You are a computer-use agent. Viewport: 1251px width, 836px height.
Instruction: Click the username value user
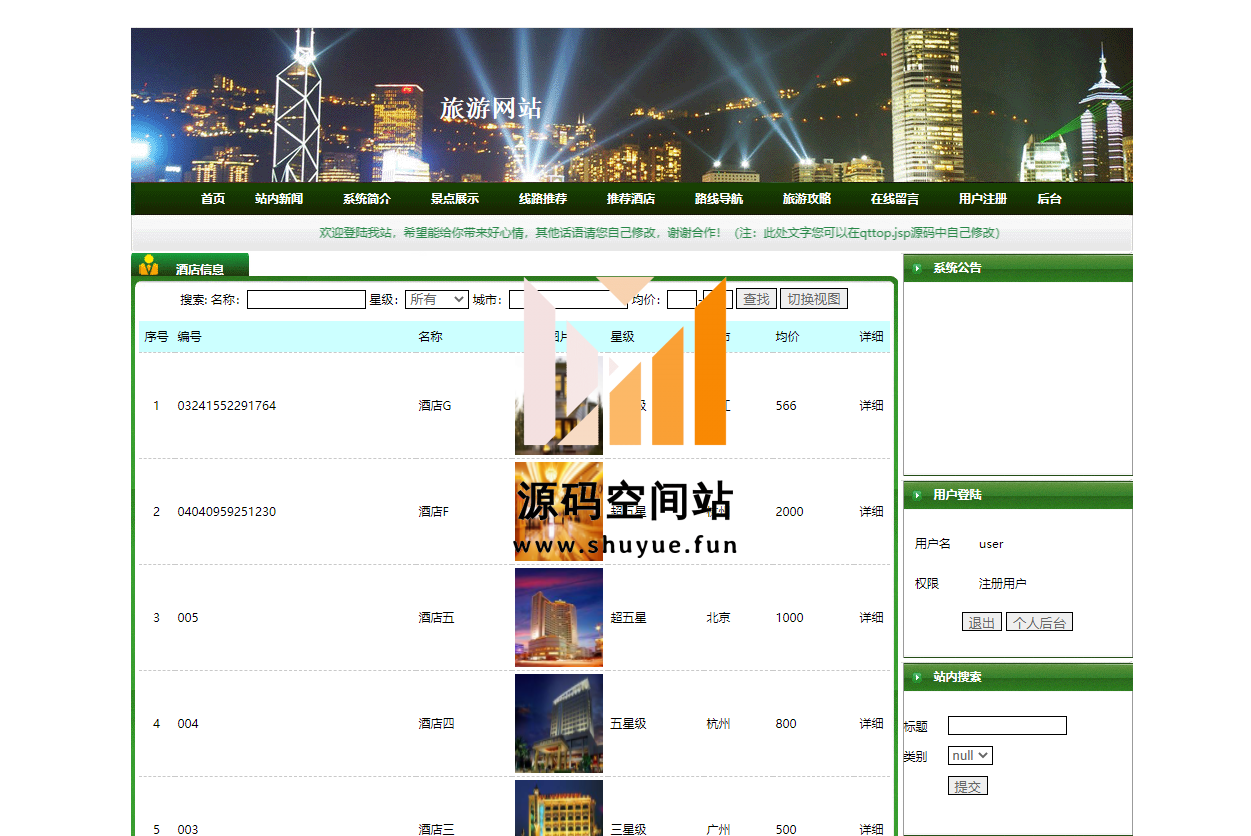pos(991,544)
